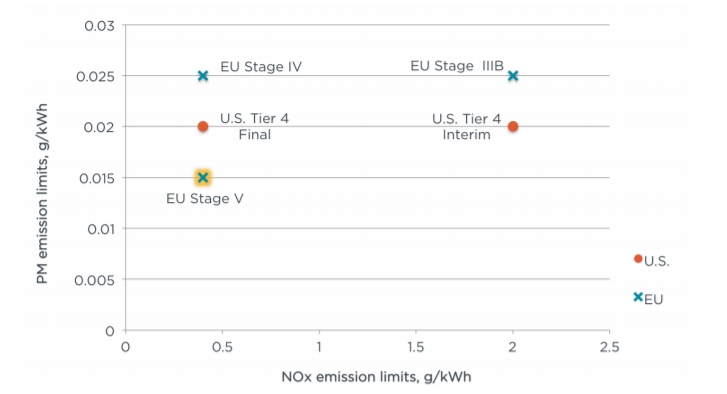Click the U.S. Tier 4 Interim label
Image resolution: width=727 pixels, height=394 pixels.
(x=466, y=127)
